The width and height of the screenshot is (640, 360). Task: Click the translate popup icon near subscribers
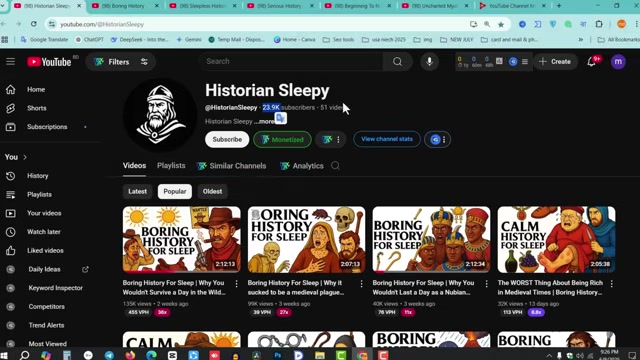tap(280, 118)
